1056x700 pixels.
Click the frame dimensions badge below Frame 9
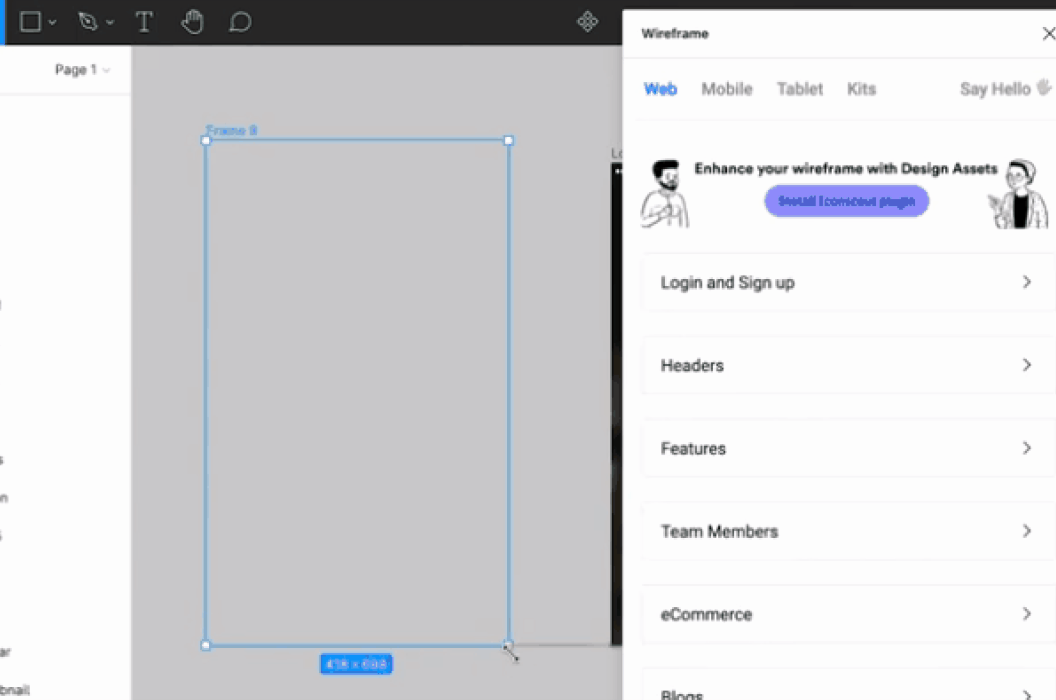click(356, 664)
